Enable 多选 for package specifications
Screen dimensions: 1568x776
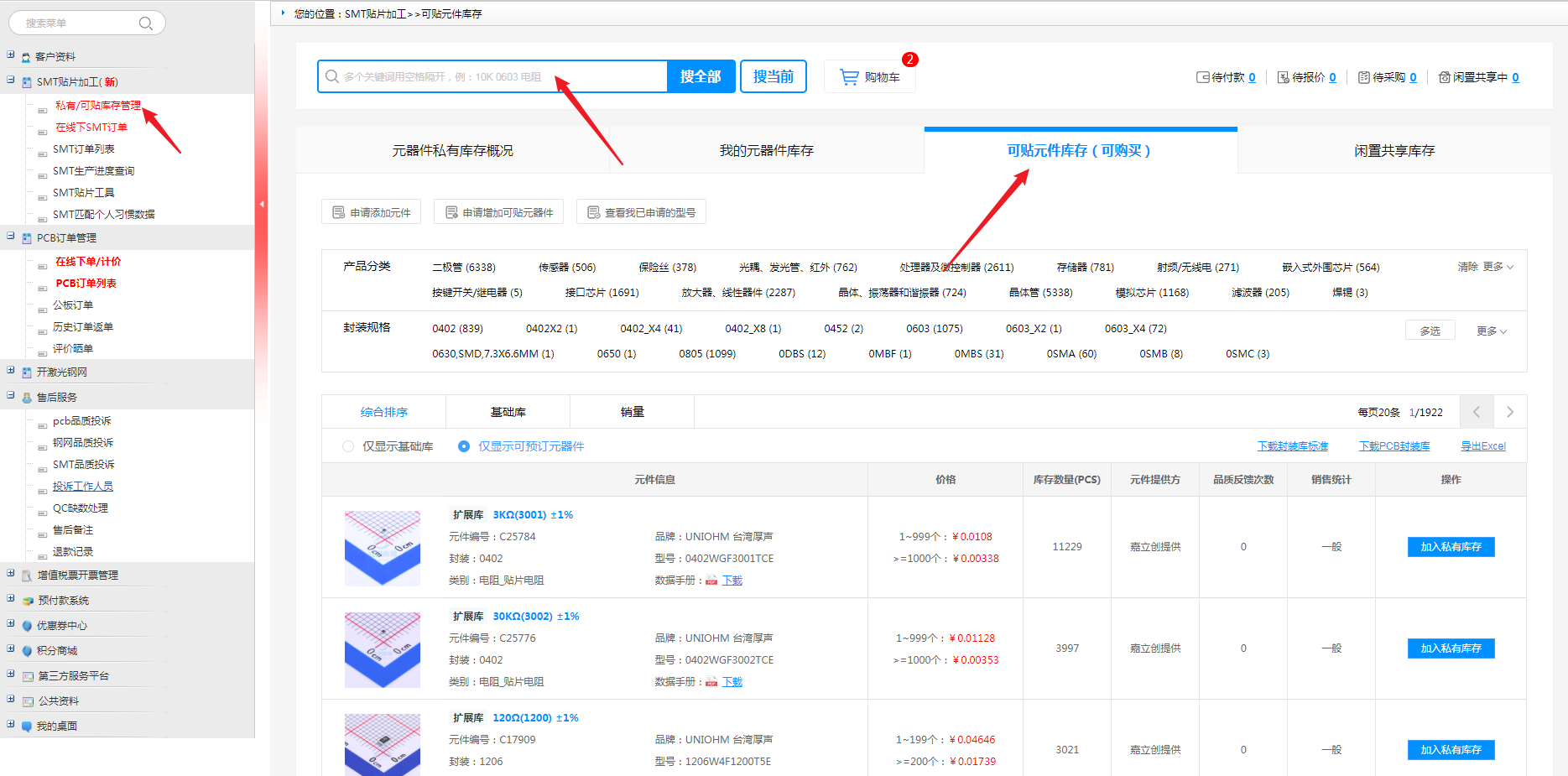point(1430,331)
